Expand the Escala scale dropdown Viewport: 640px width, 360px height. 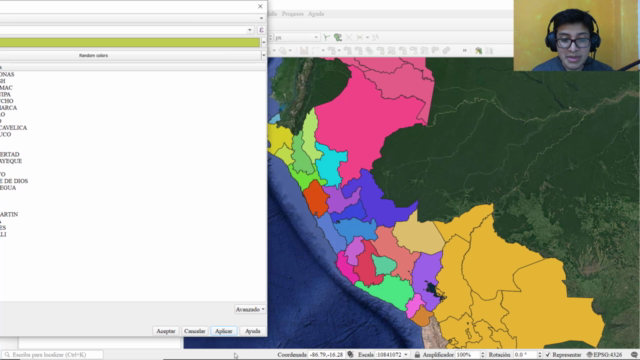(x=406, y=355)
